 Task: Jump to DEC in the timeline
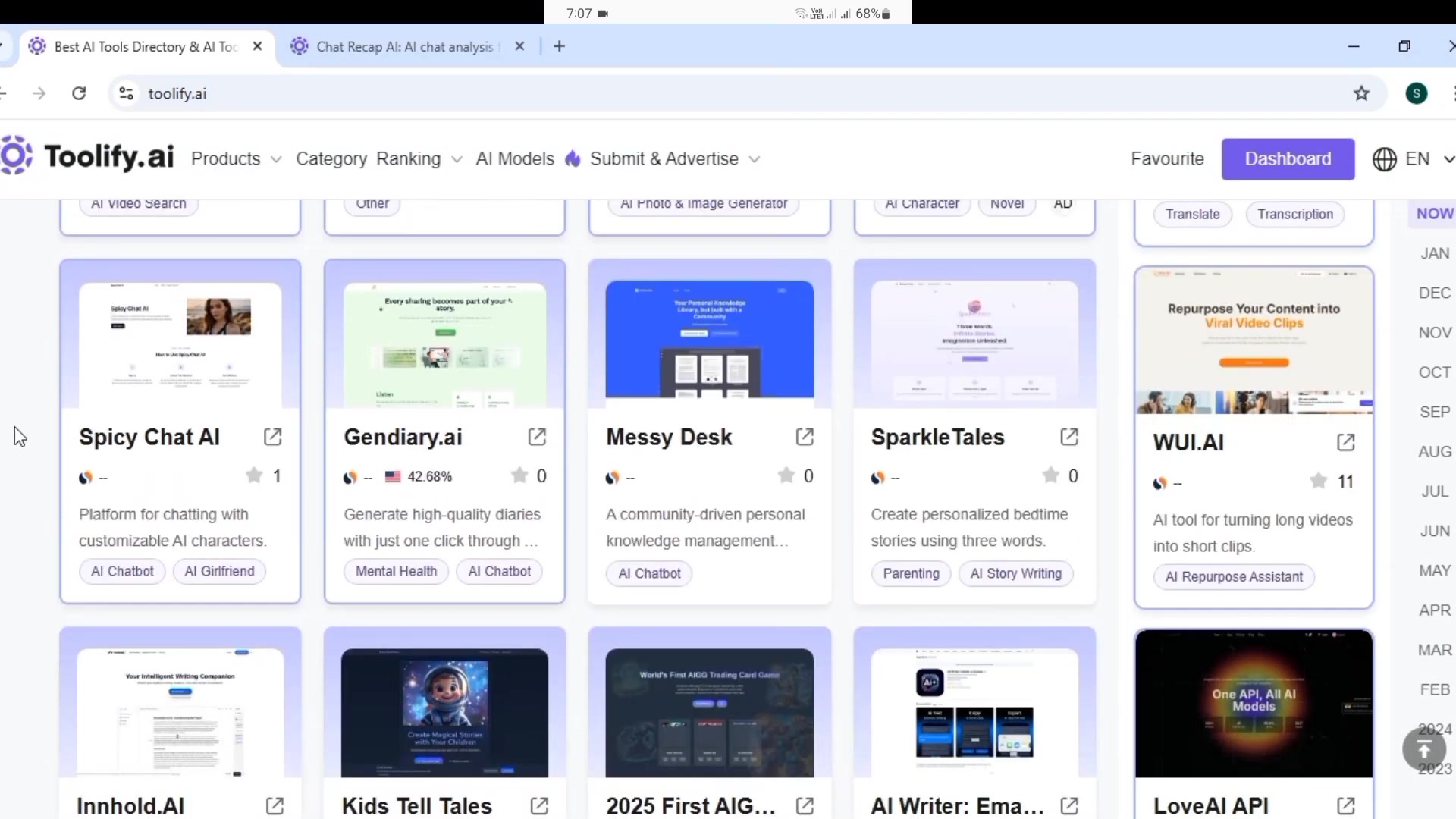coord(1434,293)
